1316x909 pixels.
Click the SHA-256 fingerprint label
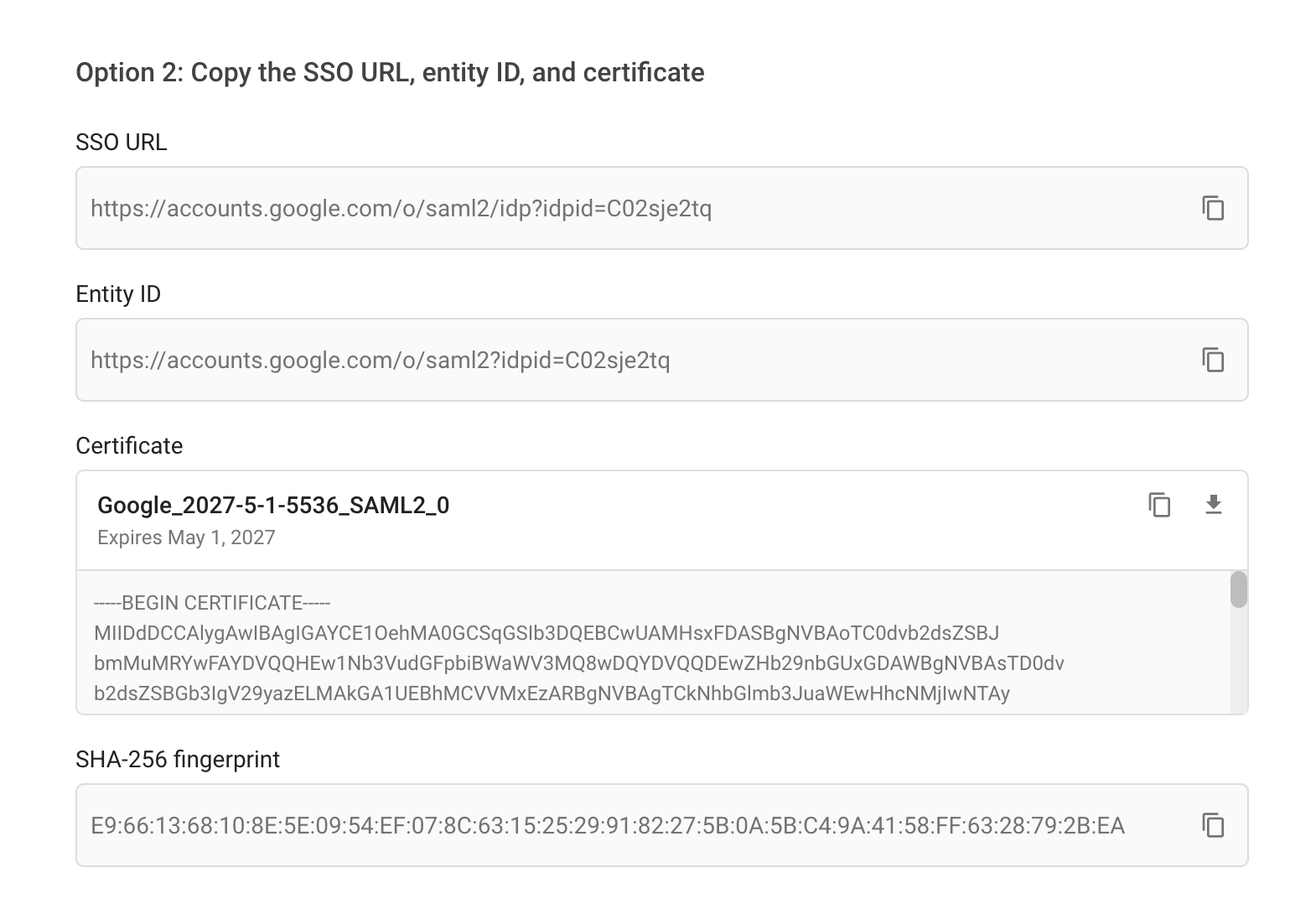click(178, 760)
